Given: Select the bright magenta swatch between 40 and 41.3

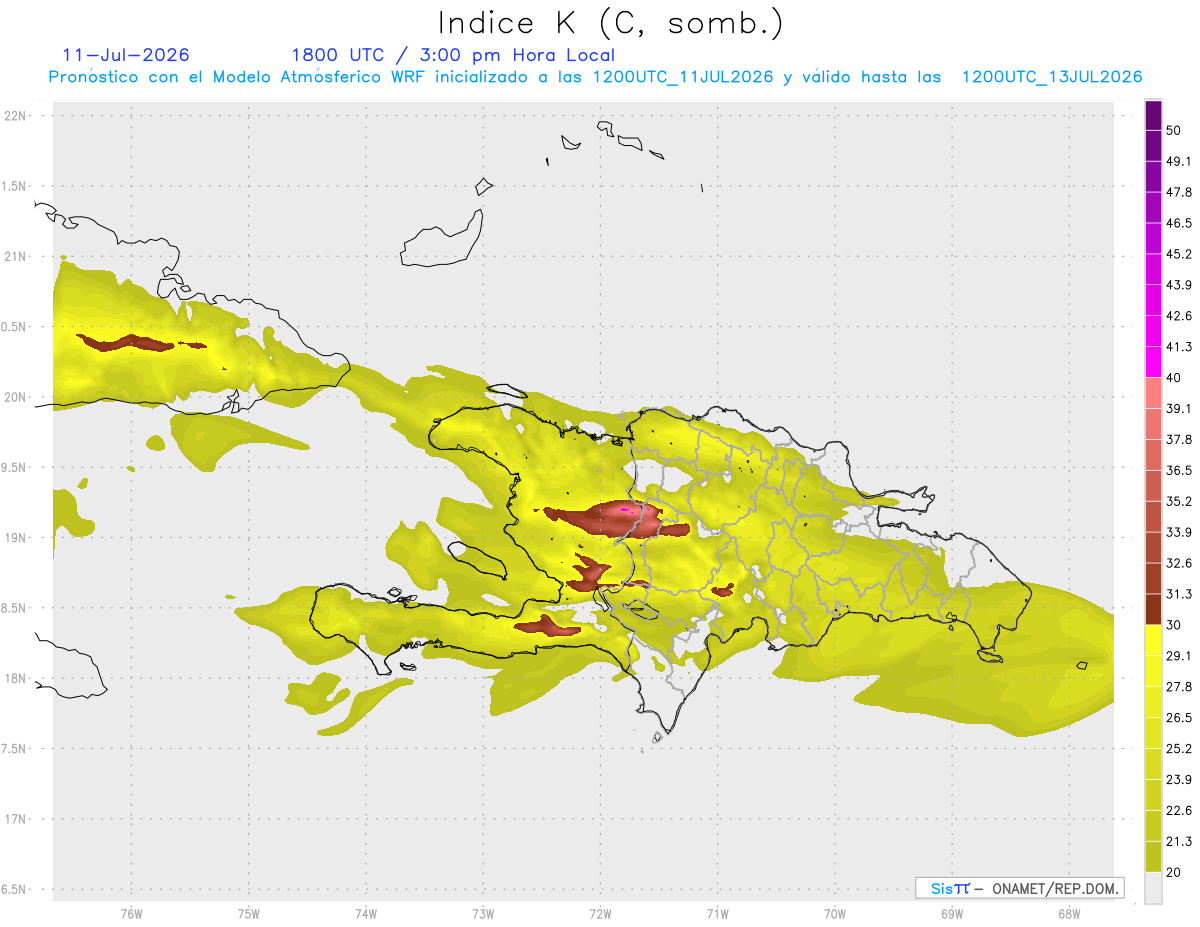Looking at the screenshot, I should click(x=1153, y=362).
